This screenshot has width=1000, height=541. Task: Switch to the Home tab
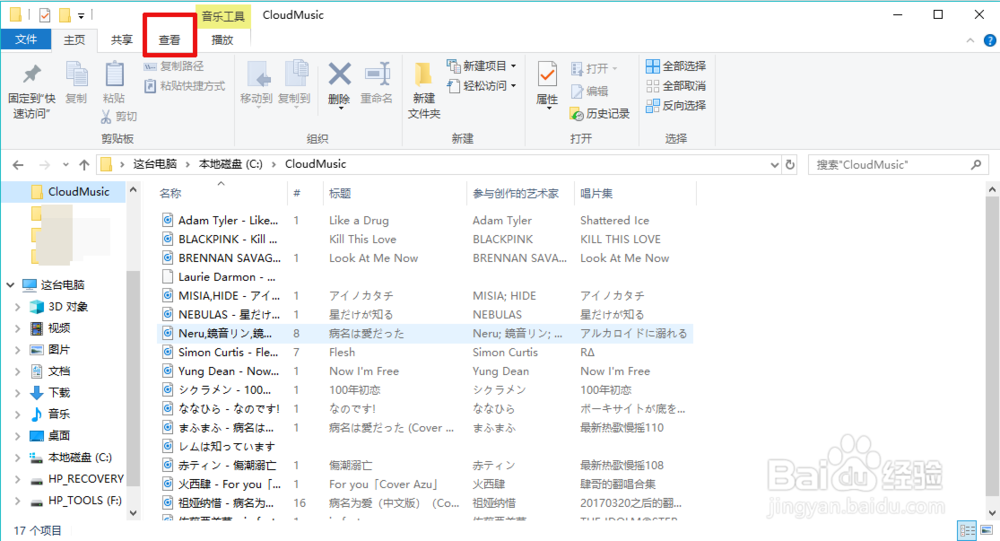coord(74,40)
